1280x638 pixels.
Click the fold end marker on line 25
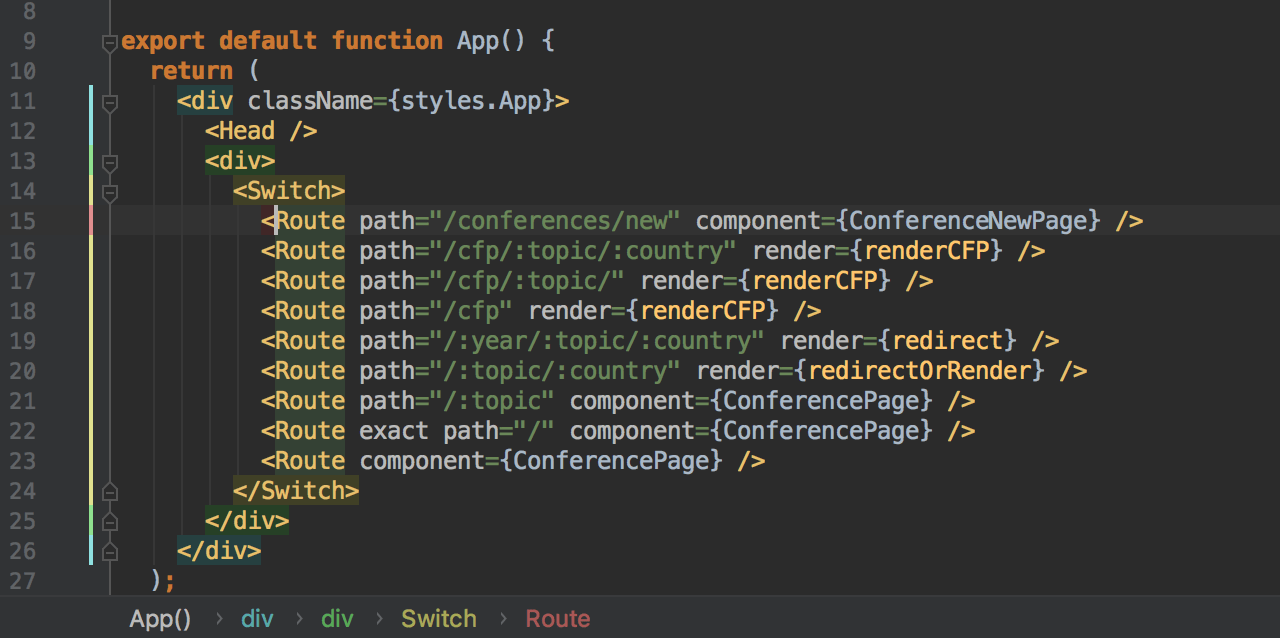[x=109, y=521]
